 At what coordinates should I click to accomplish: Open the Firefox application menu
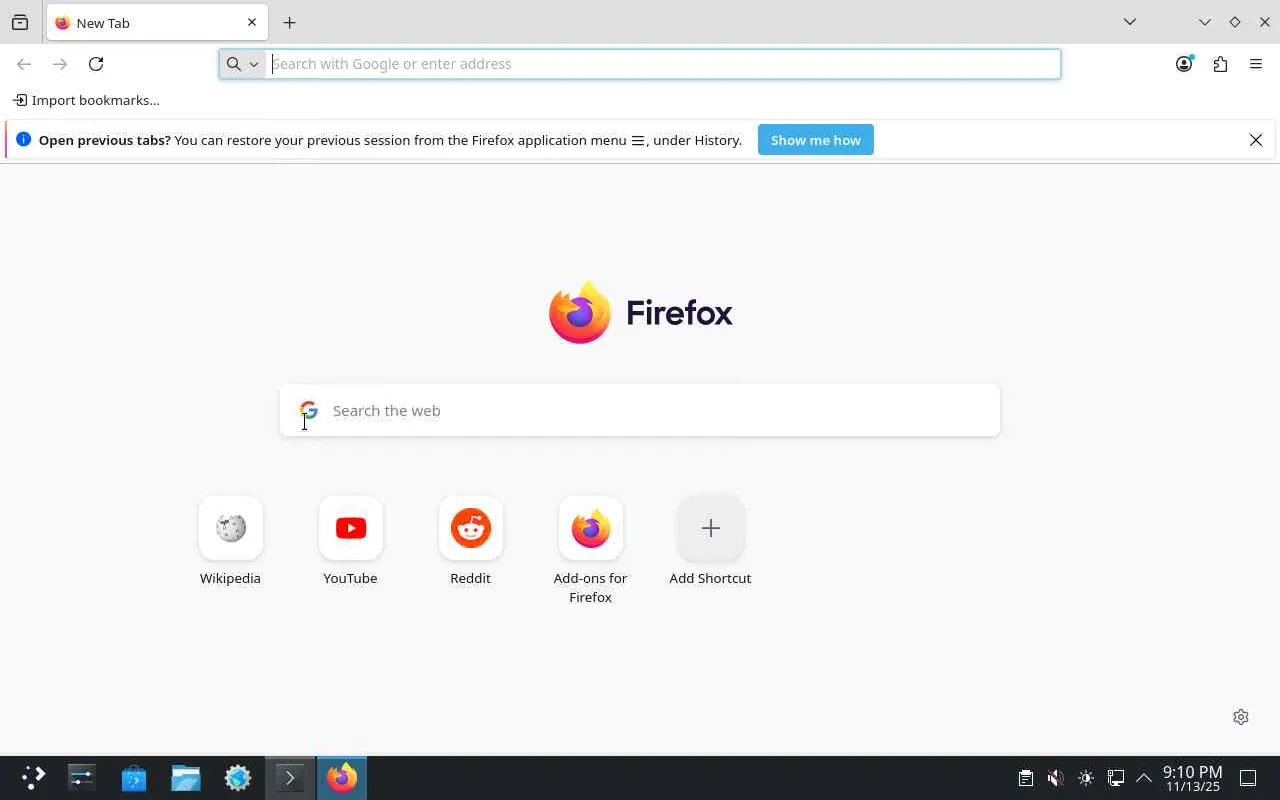[x=1256, y=64]
